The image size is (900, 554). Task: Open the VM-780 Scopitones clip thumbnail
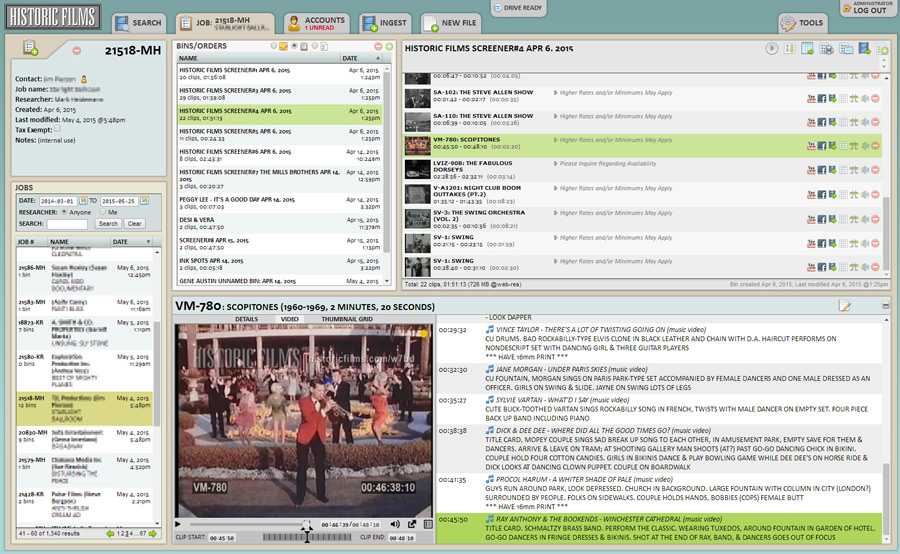[x=417, y=146]
